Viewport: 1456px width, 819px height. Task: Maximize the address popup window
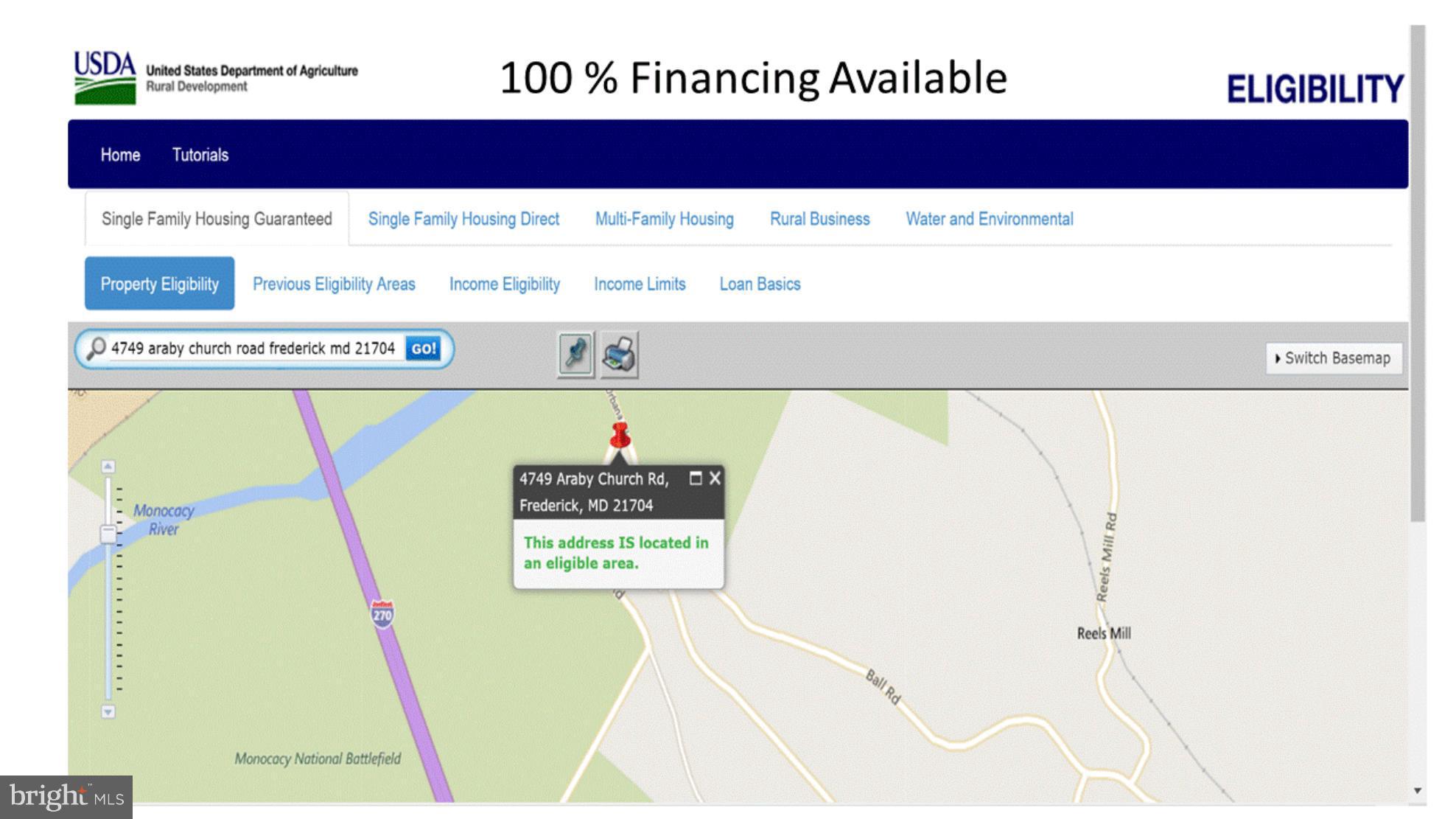(695, 478)
